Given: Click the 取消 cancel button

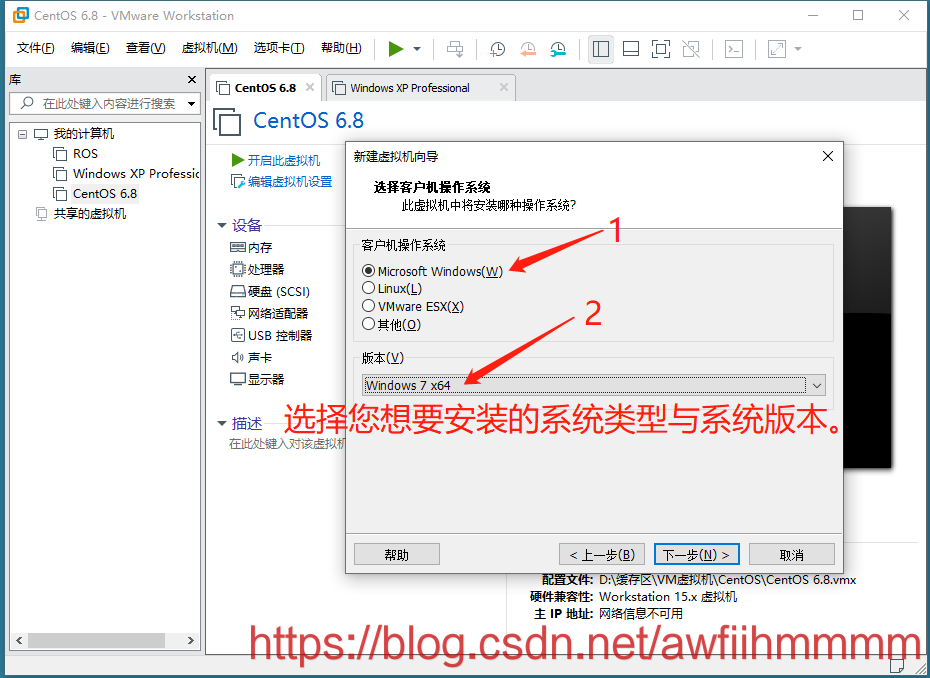Looking at the screenshot, I should pyautogui.click(x=792, y=555).
